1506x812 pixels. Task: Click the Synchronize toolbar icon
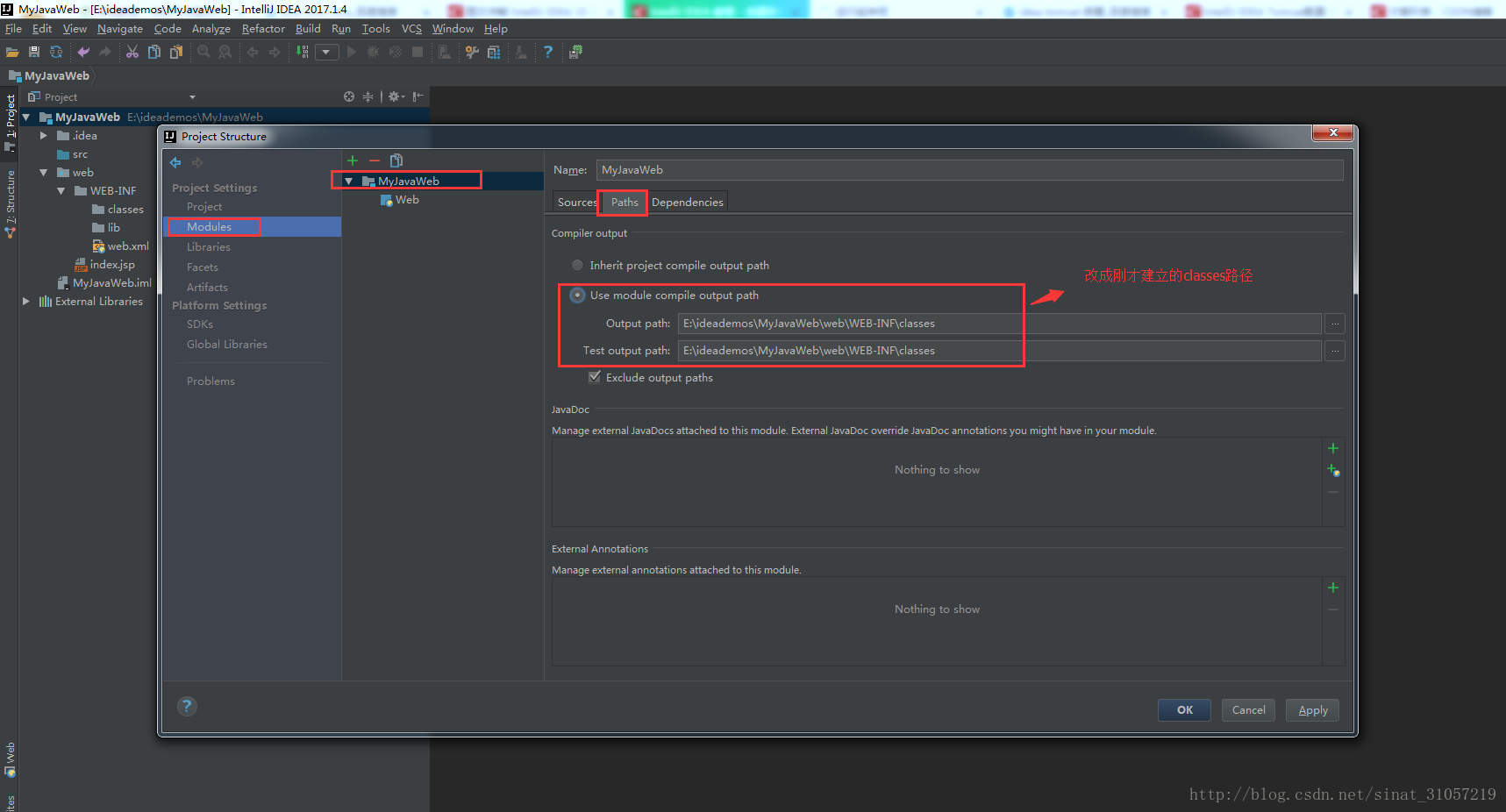56,53
